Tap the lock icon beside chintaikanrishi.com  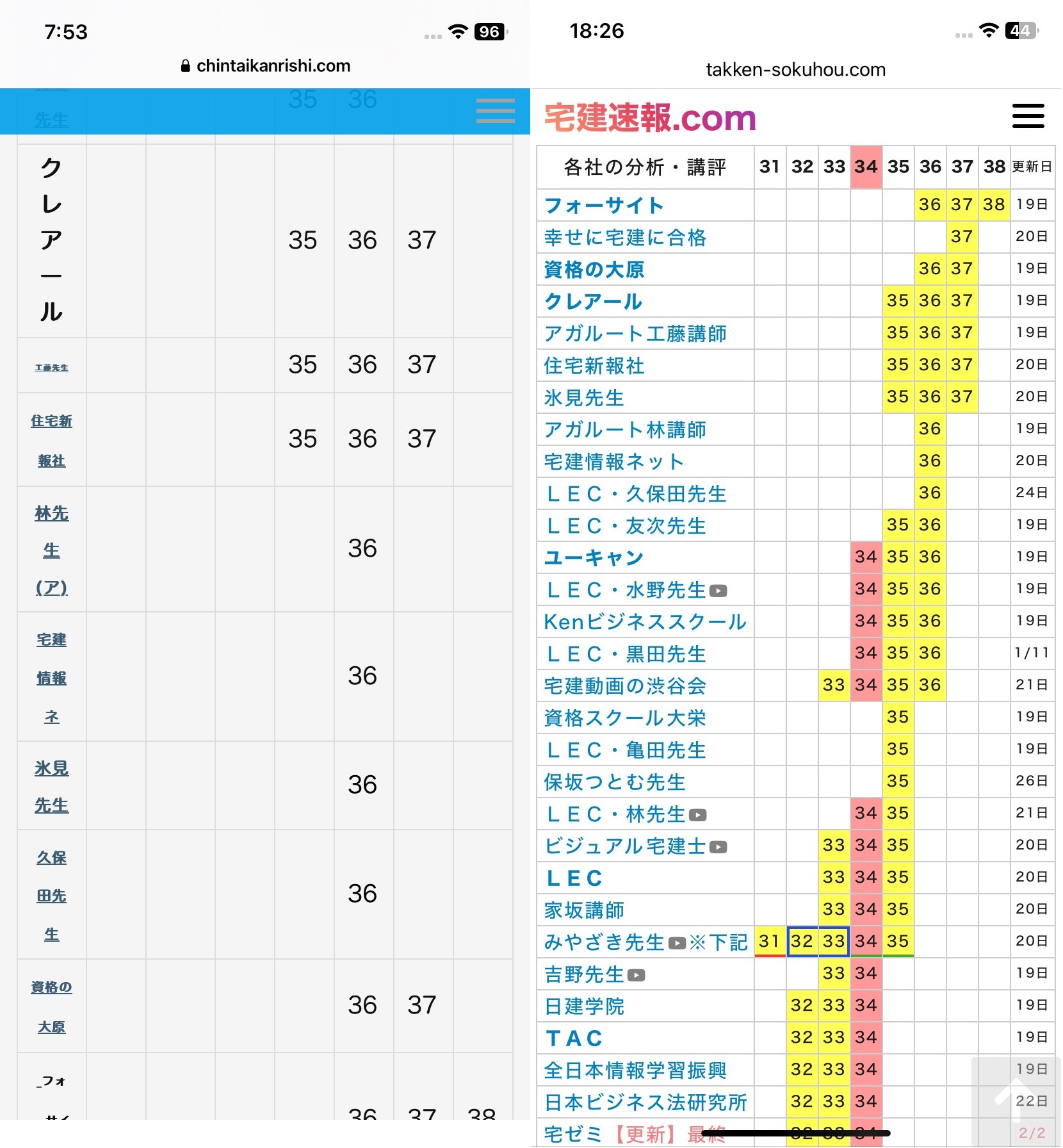pos(185,65)
